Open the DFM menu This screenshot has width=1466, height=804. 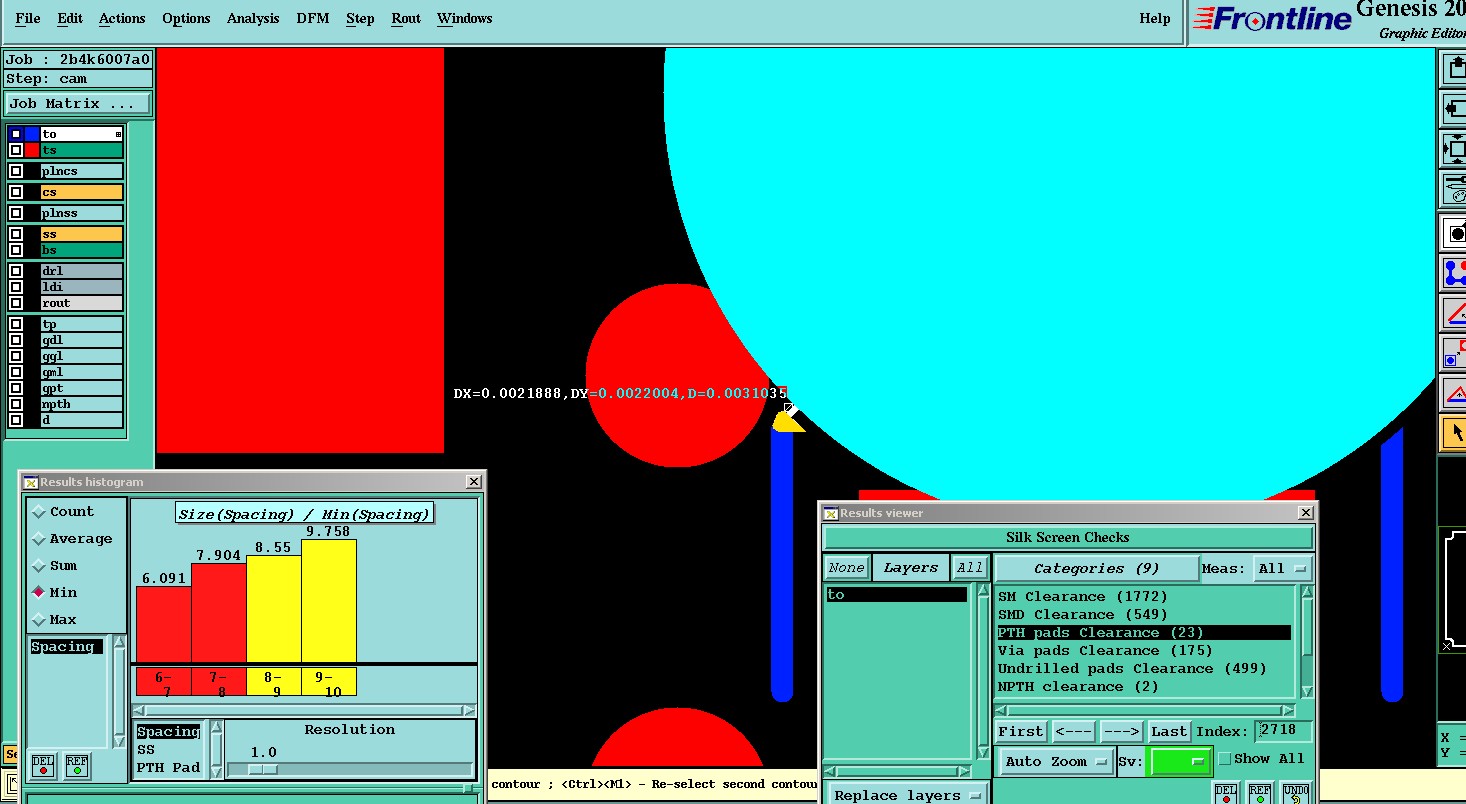(x=313, y=19)
